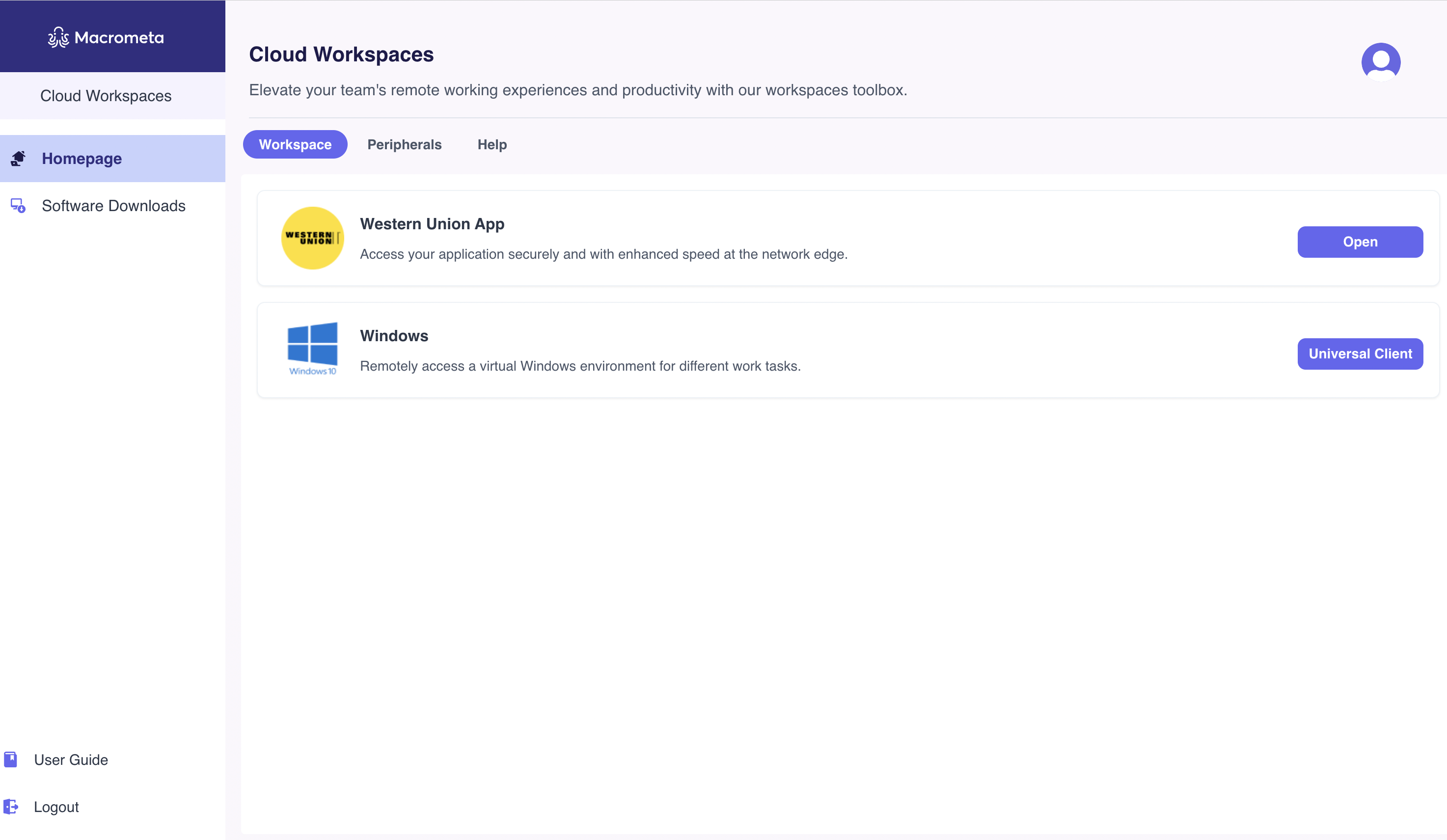Click the User Guide book icon

[x=10, y=759]
